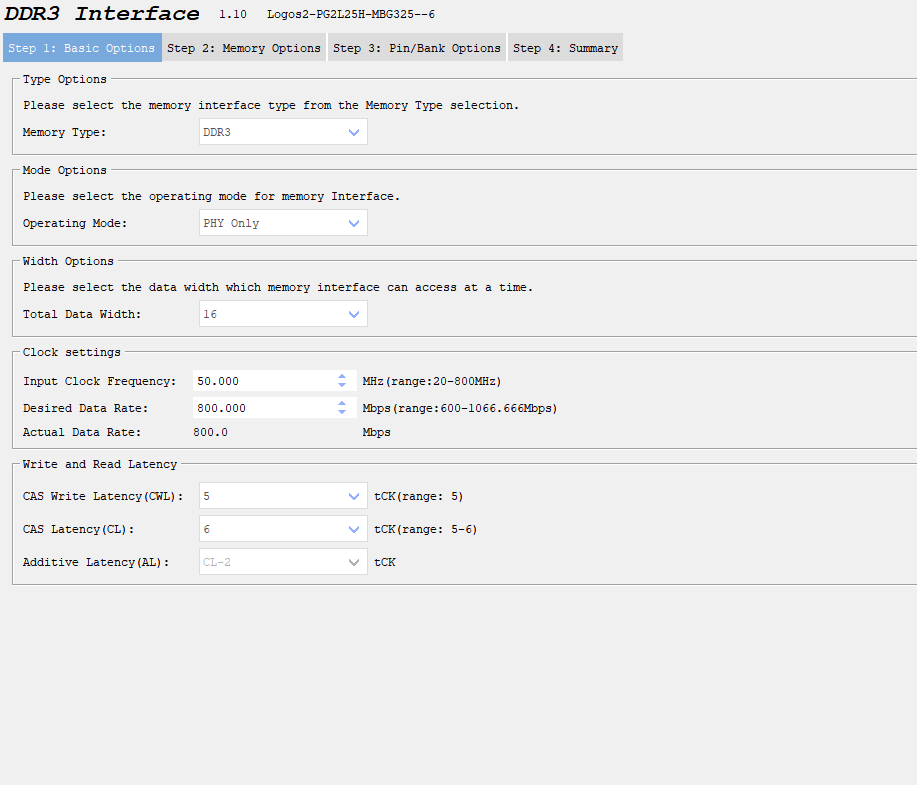This screenshot has width=917, height=785.
Task: Click the Additive Latency (AL) dropdown
Action: pyautogui.click(x=283, y=562)
